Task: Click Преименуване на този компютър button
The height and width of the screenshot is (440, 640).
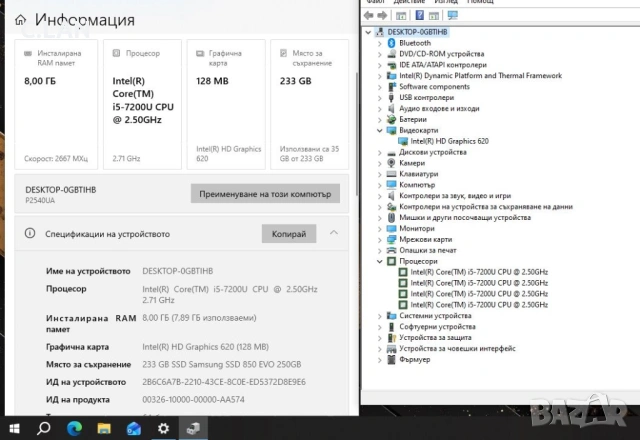Action: click(x=265, y=194)
